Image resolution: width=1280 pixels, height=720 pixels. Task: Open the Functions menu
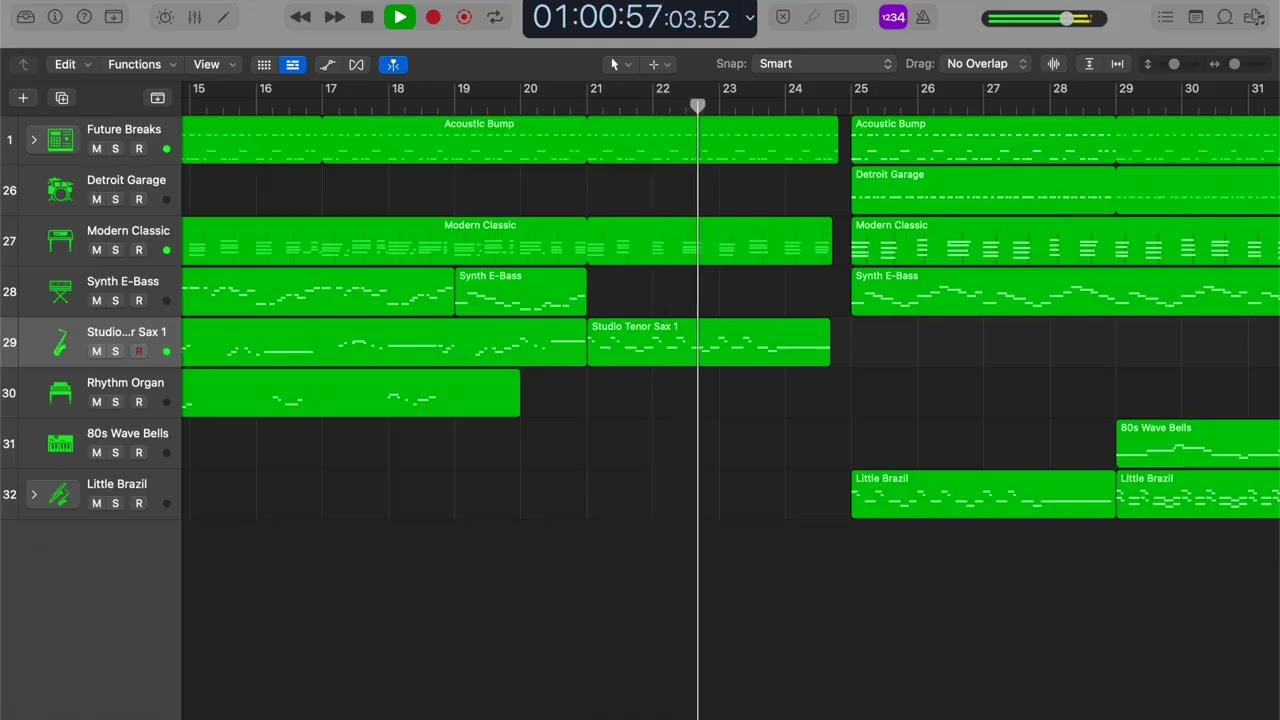[x=142, y=64]
